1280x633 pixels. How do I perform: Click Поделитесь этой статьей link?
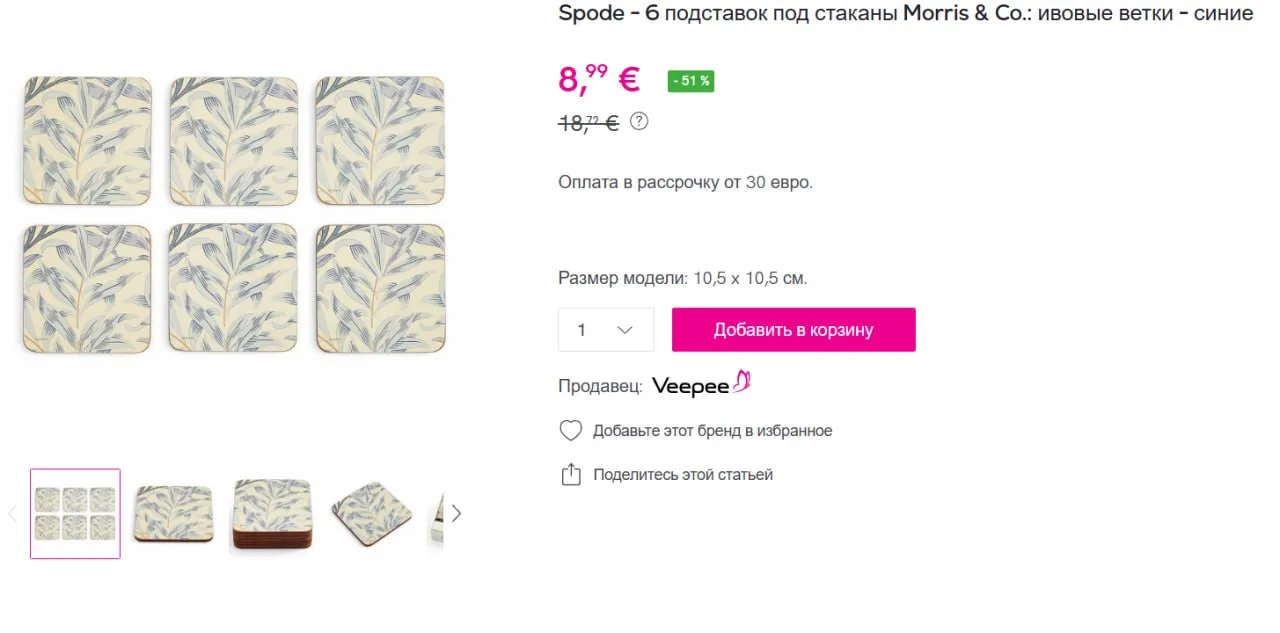tap(683, 475)
